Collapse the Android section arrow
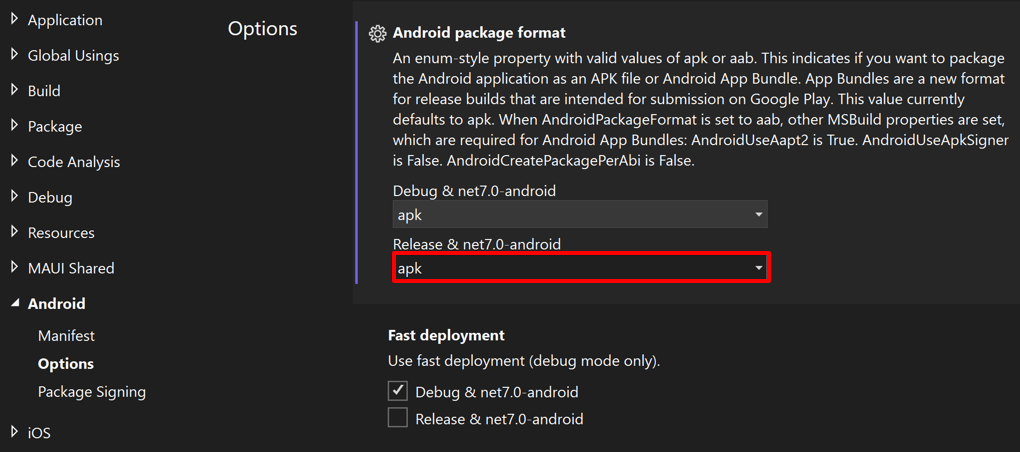The image size is (1020, 452). 15,303
